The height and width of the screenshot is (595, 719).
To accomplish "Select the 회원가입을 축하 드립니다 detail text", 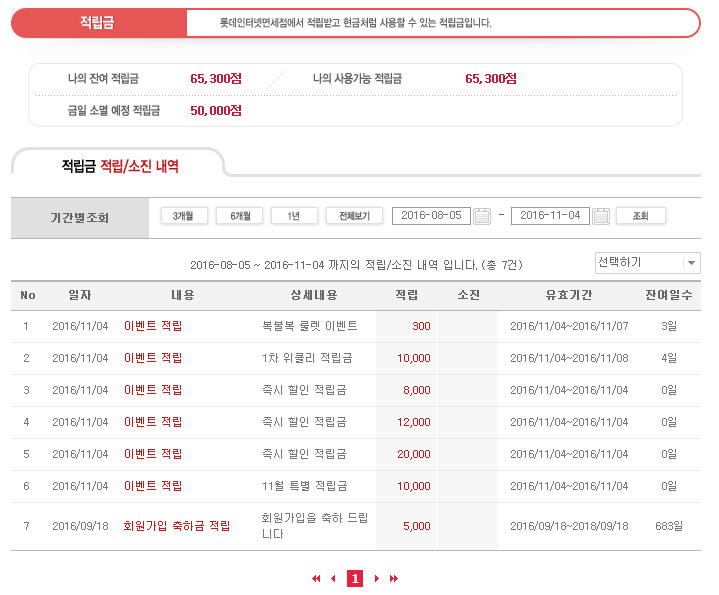I will click(315, 526).
